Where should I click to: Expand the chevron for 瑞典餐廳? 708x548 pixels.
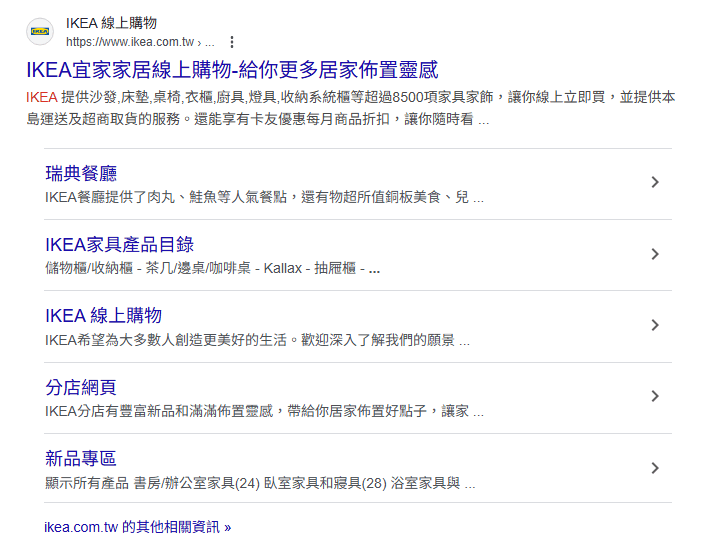coord(655,182)
